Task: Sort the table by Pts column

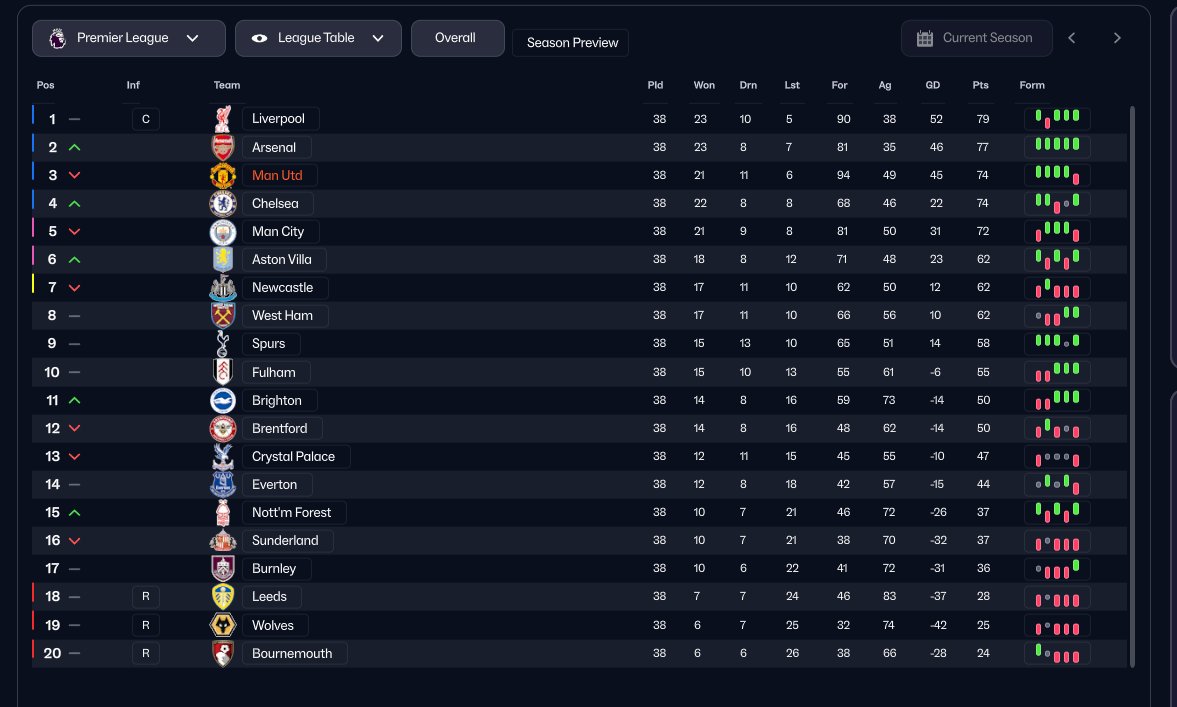Action: (x=980, y=85)
